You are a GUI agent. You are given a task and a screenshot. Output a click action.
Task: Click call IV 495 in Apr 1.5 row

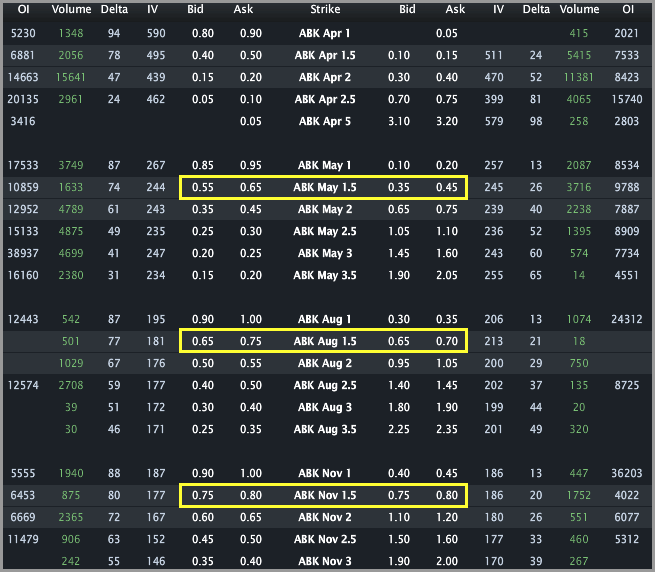pyautogui.click(x=156, y=55)
